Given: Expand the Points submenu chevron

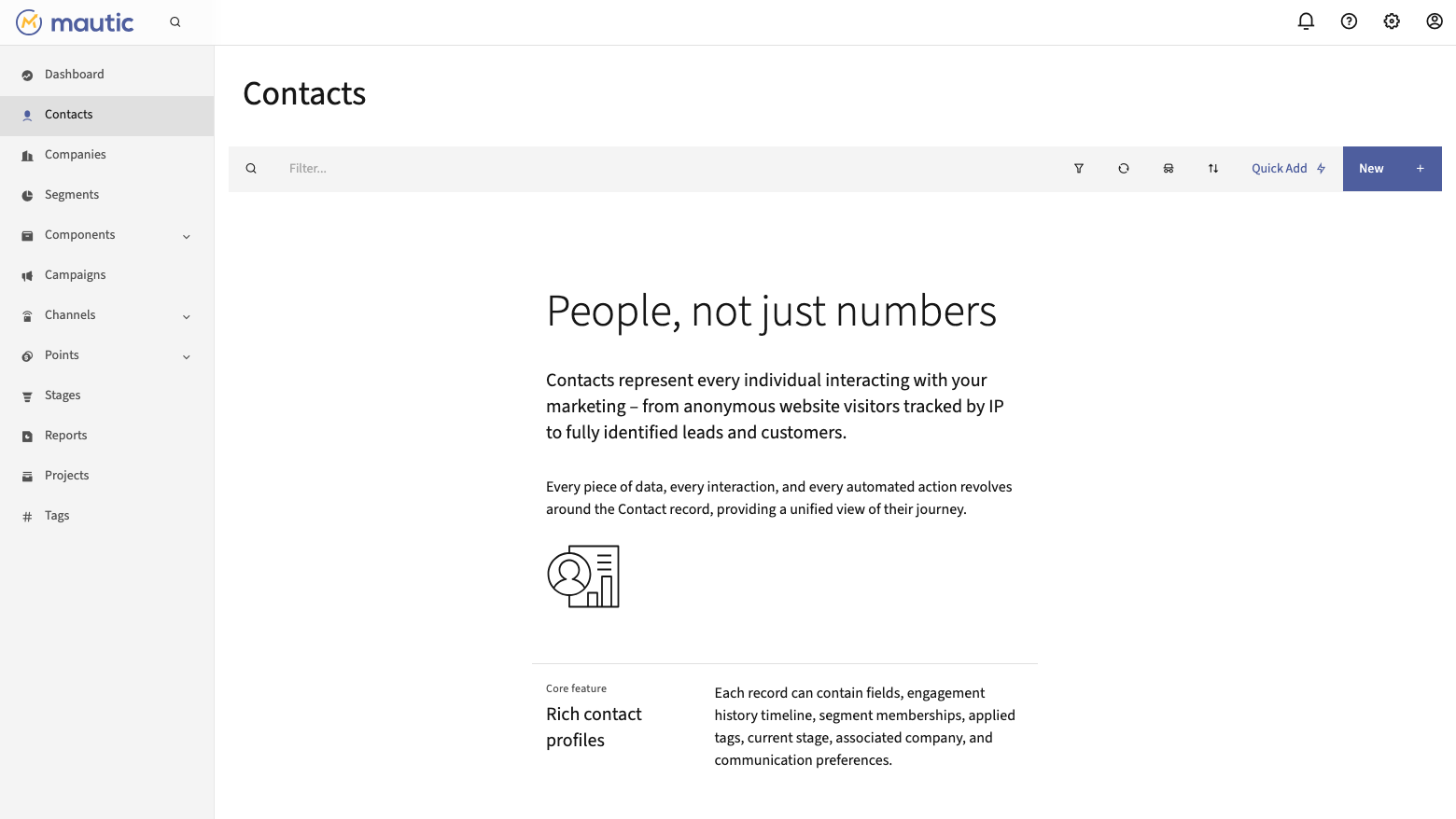Looking at the screenshot, I should (x=187, y=357).
